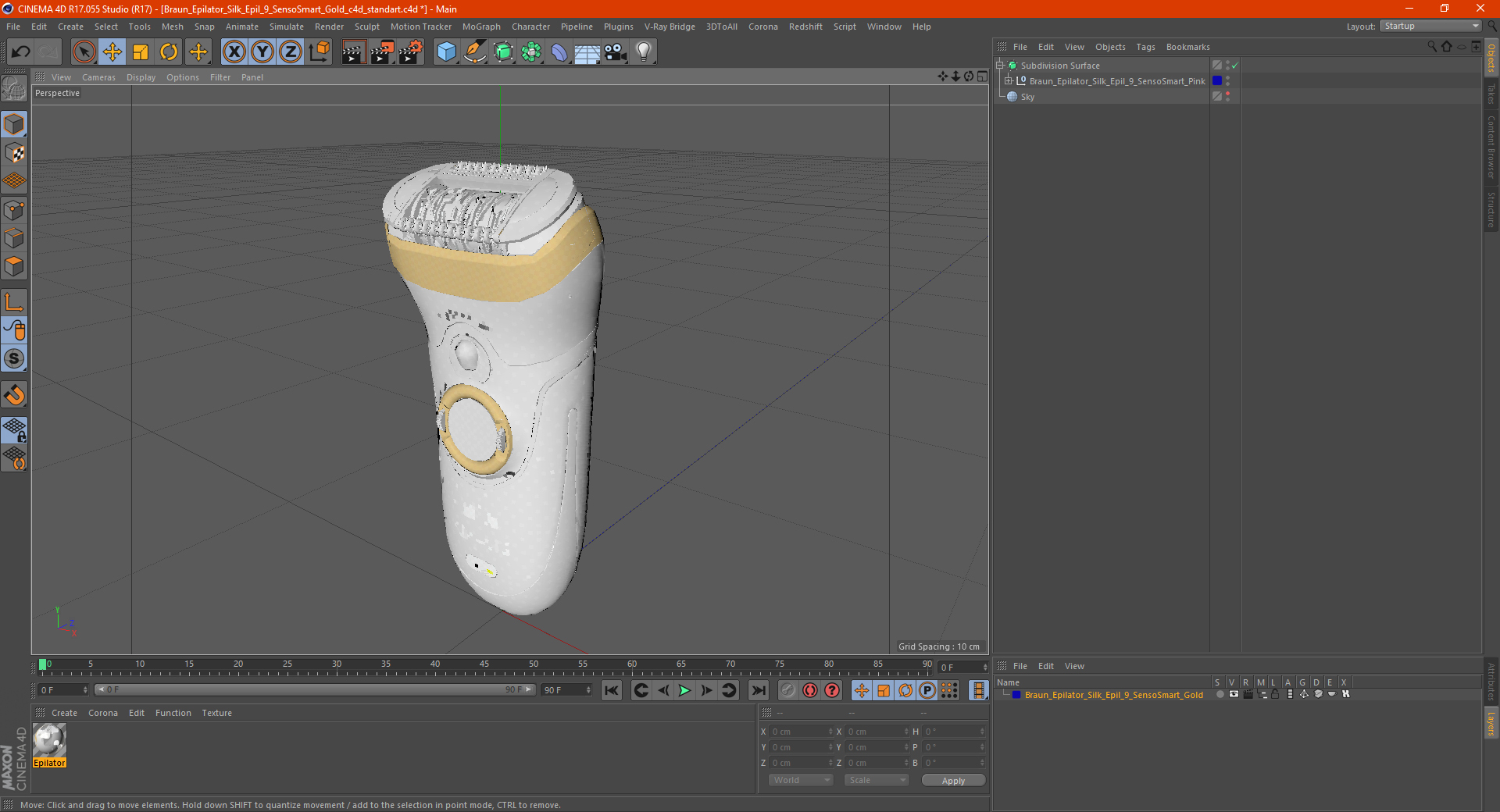Render the current view

[353, 52]
